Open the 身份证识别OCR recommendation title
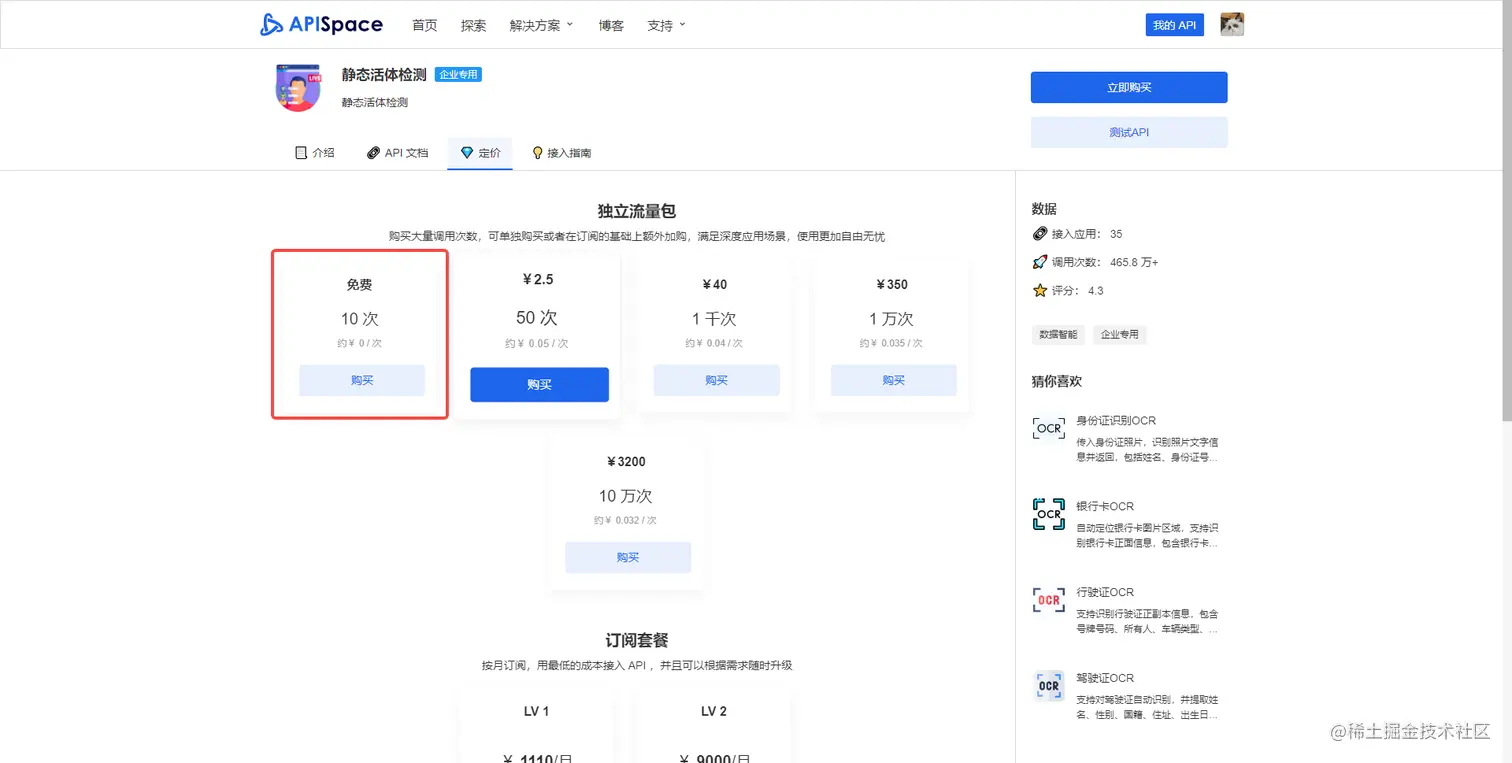The width and height of the screenshot is (1512, 763). (x=1116, y=420)
